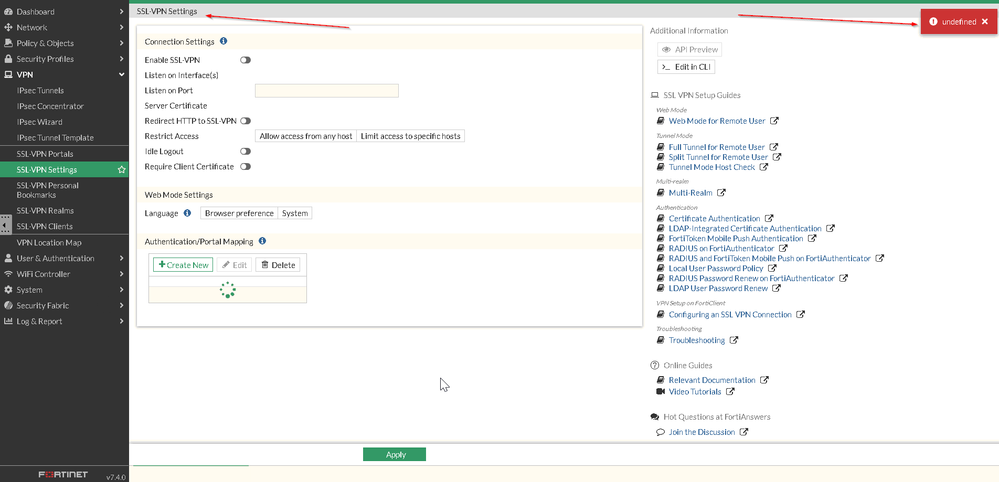Click the sidebar collapse handle arrow
This screenshot has height=482, width=999.
click(4, 225)
